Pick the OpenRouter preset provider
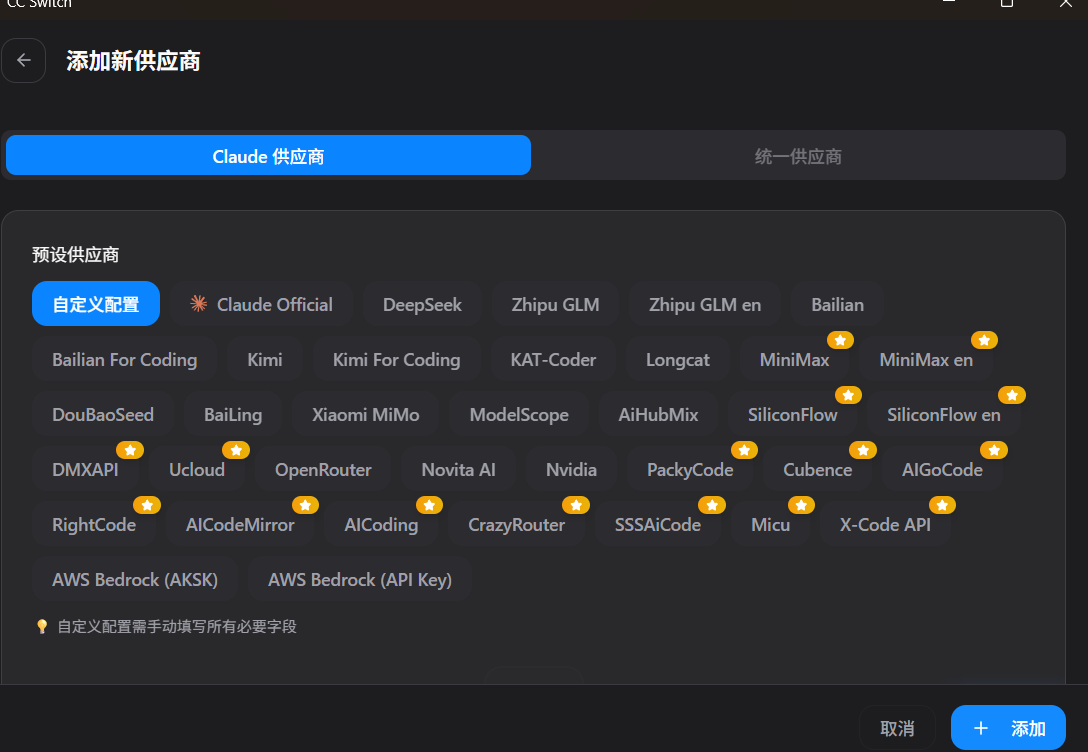Viewport: 1088px width, 752px height. 323,470
